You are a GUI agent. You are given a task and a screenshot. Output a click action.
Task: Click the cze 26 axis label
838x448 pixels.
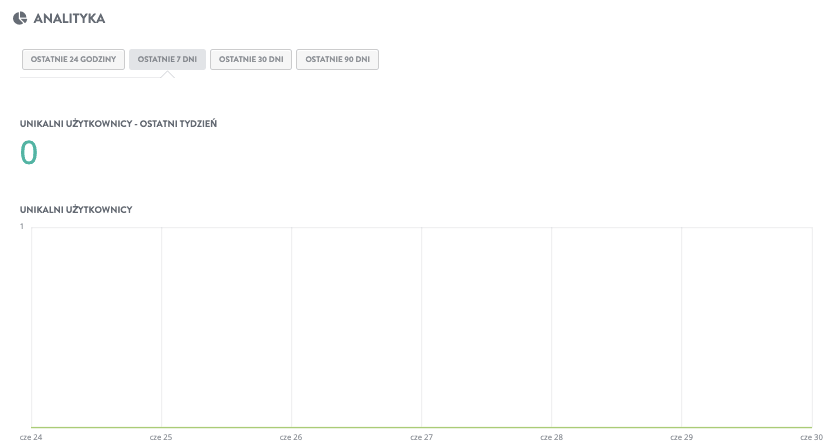tap(291, 437)
